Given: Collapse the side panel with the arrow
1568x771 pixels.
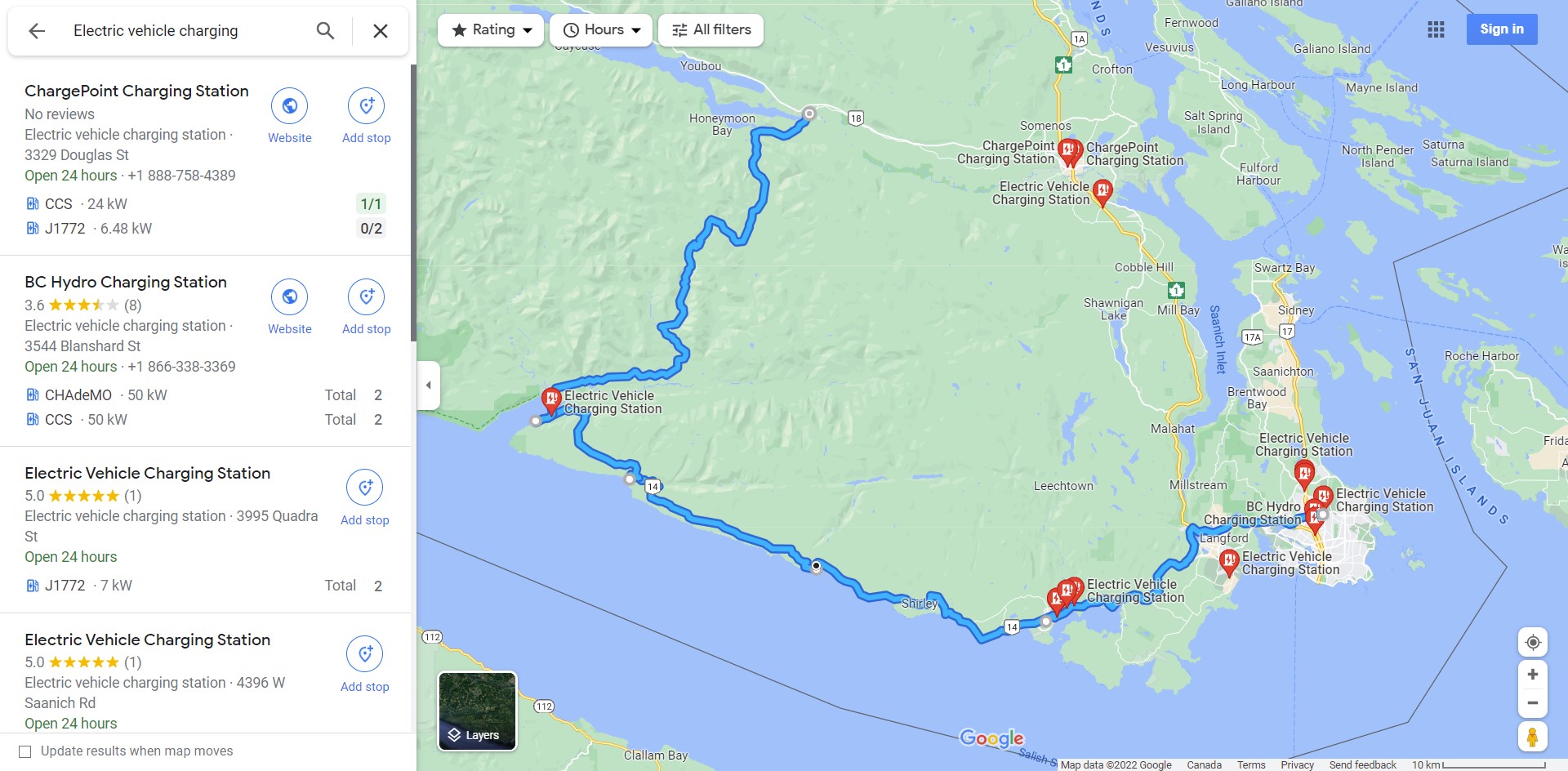Looking at the screenshot, I should [x=428, y=385].
